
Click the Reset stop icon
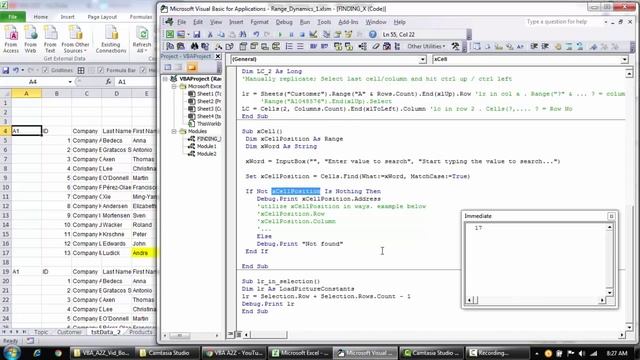pyautogui.click(x=302, y=35)
